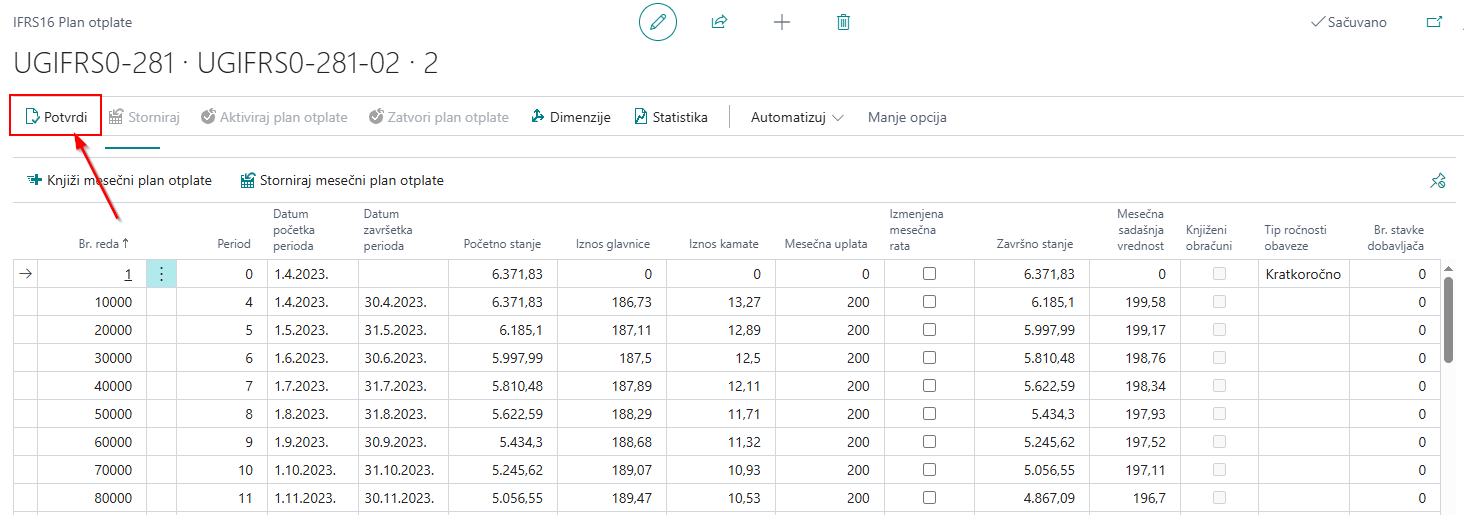Click the share icon at top
Image resolution: width=1464 pixels, height=515 pixels.
point(719,22)
